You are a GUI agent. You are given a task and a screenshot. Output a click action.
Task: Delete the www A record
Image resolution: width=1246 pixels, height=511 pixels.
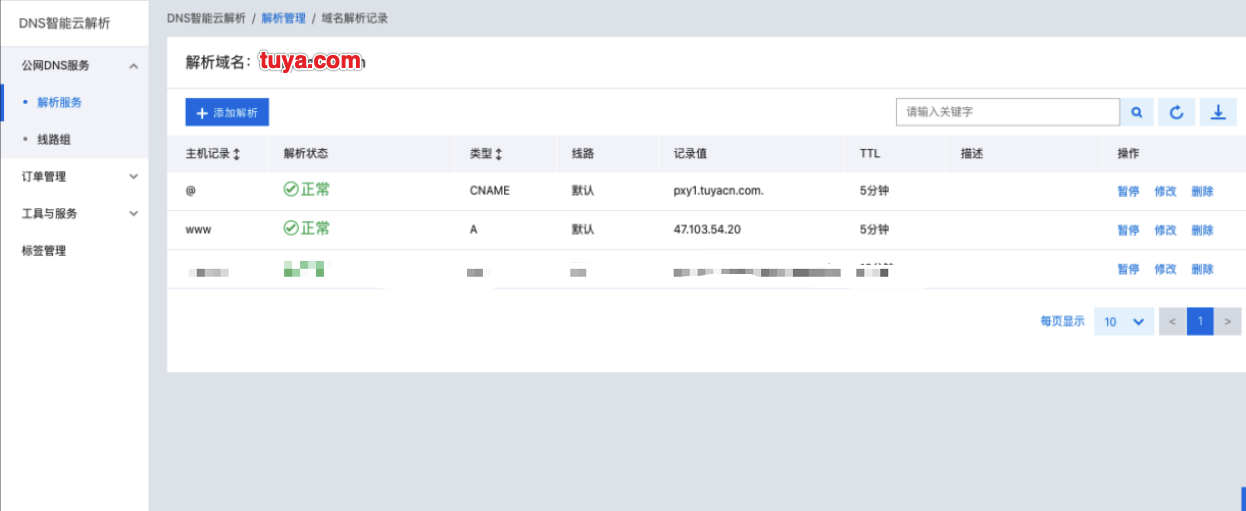[1202, 230]
